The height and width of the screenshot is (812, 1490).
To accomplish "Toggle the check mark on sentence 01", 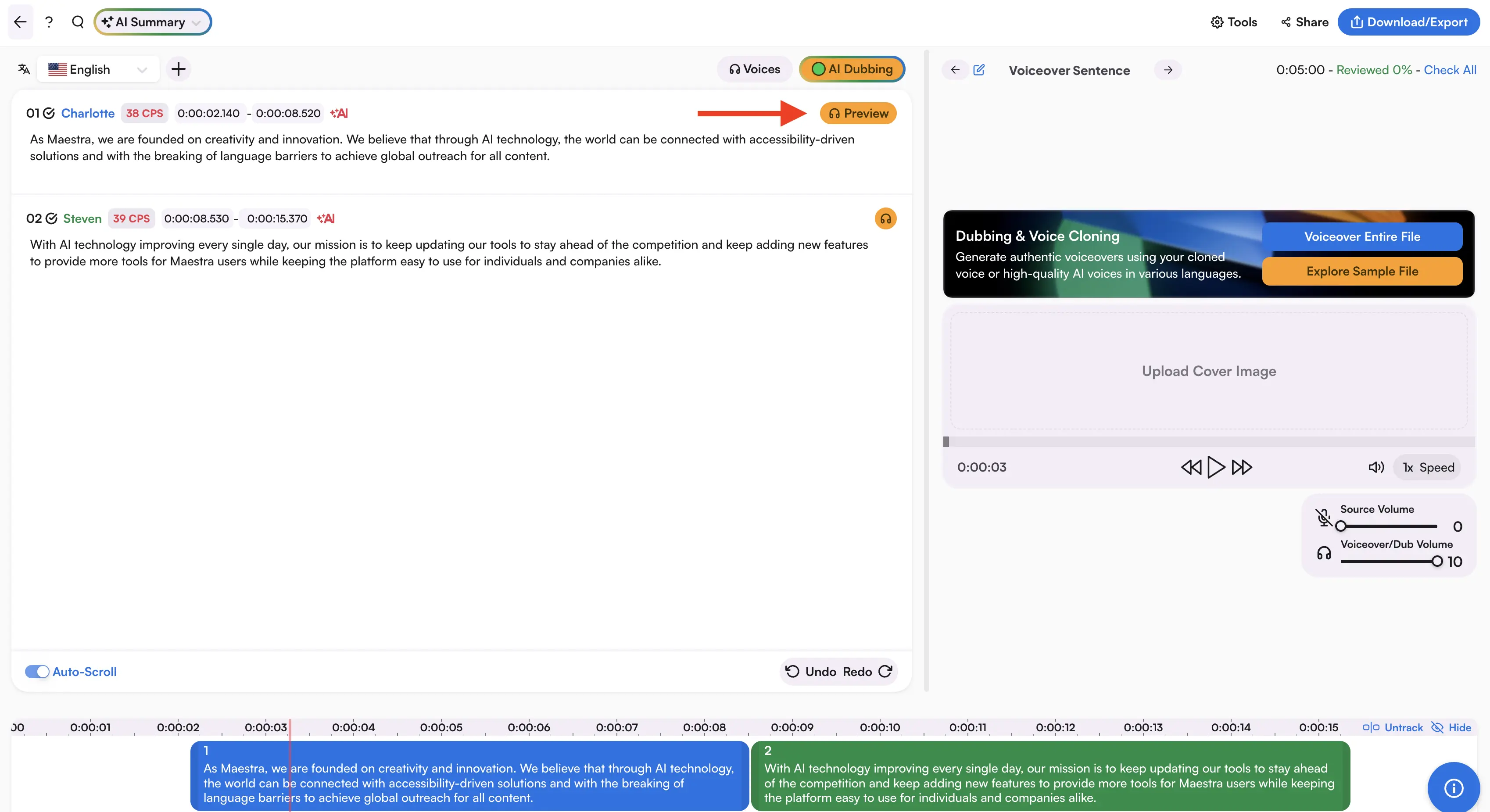I will tap(49, 113).
